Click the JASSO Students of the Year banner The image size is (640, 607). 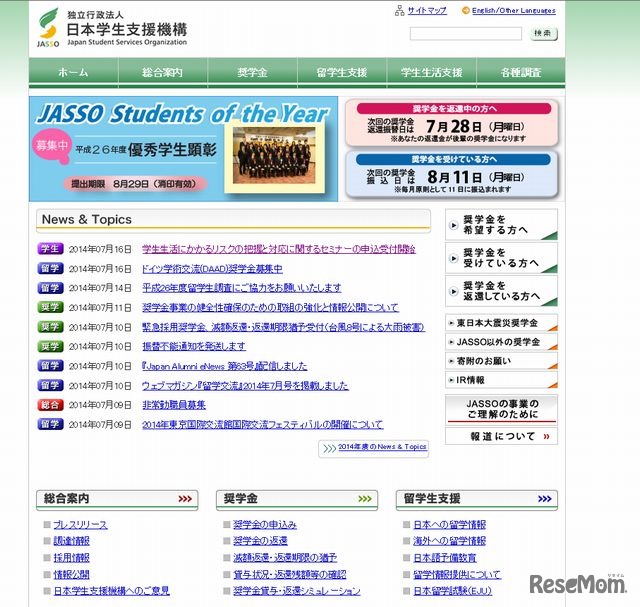click(183, 149)
